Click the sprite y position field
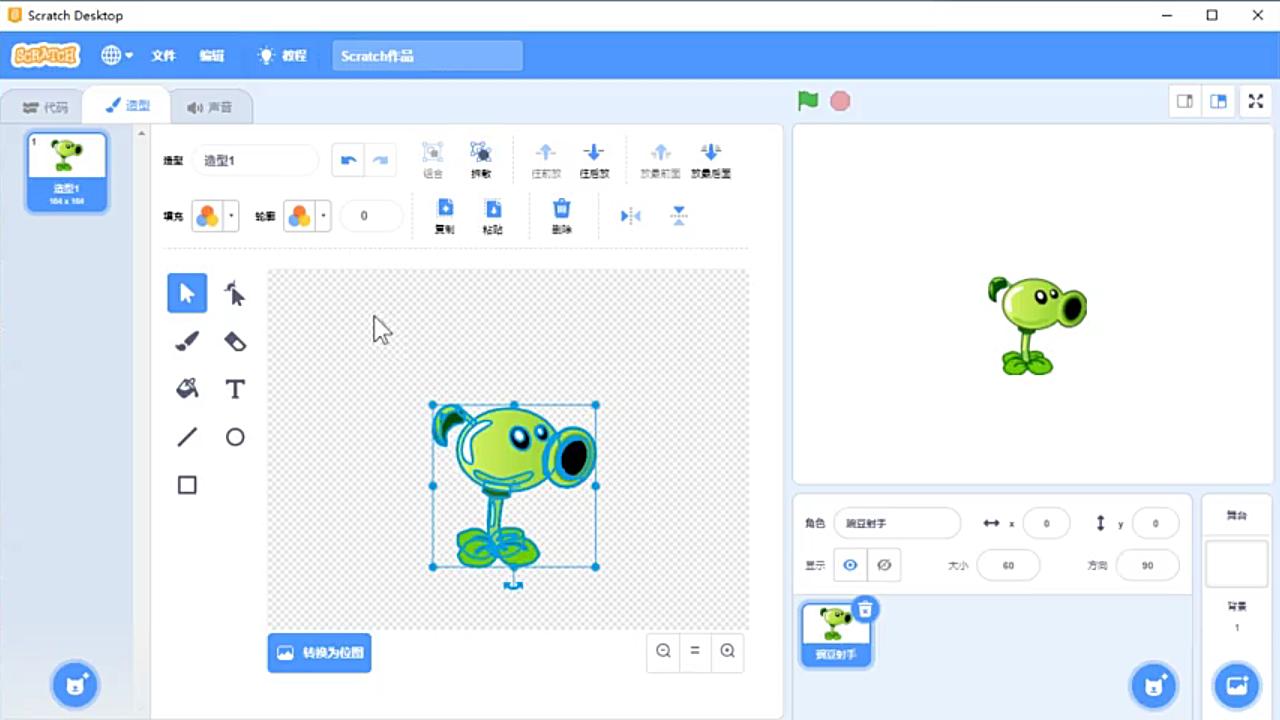 tap(1155, 523)
